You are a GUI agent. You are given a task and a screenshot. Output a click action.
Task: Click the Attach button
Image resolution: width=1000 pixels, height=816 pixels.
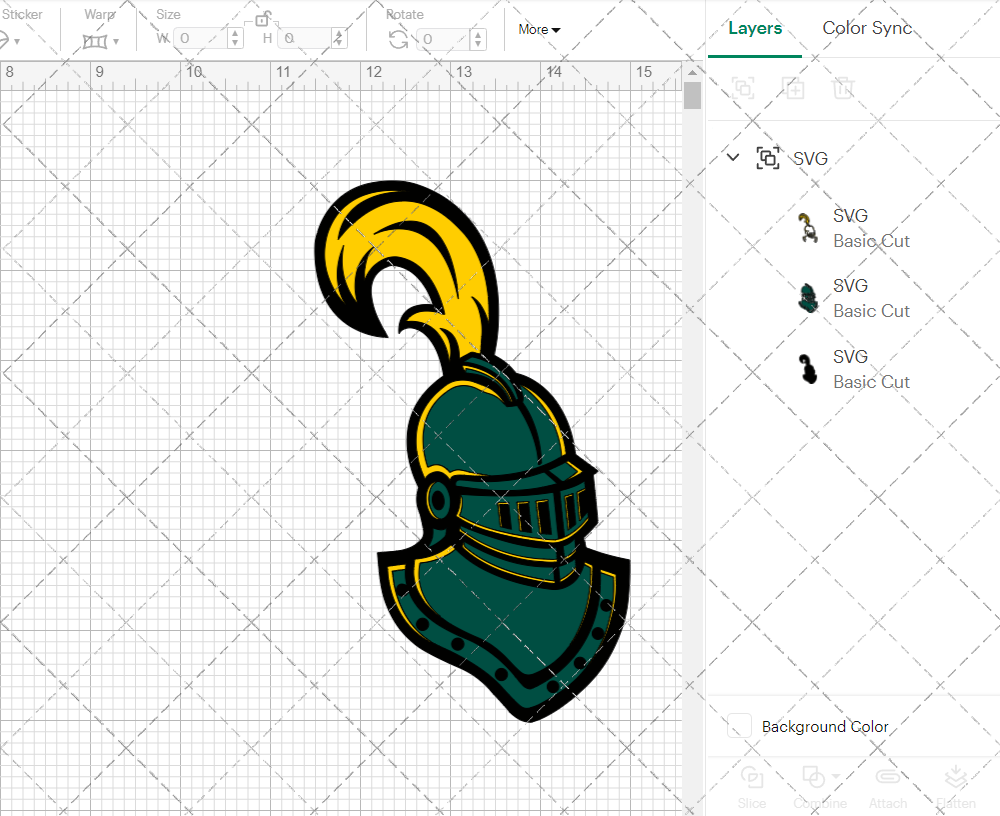888,787
